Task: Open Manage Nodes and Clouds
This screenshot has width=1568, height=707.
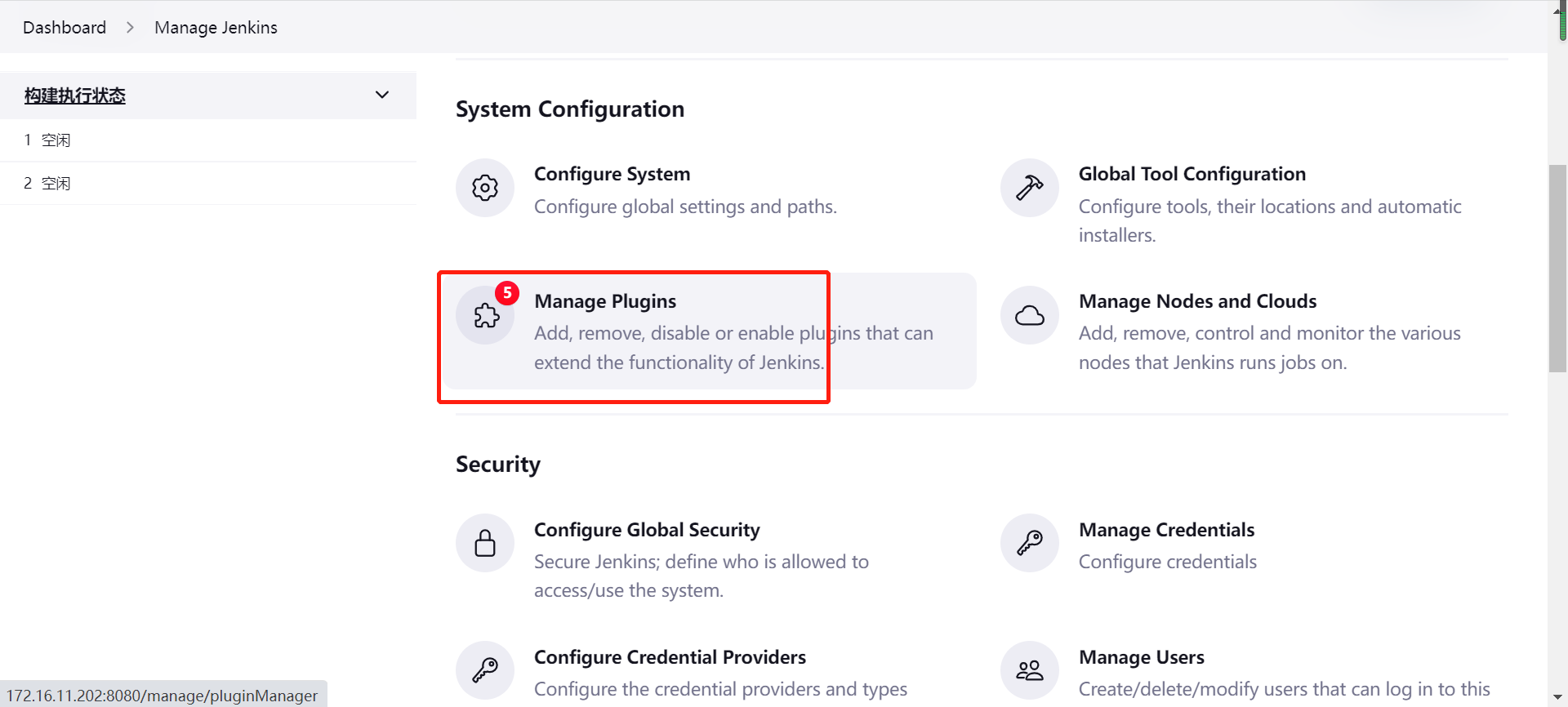Action: [1197, 301]
